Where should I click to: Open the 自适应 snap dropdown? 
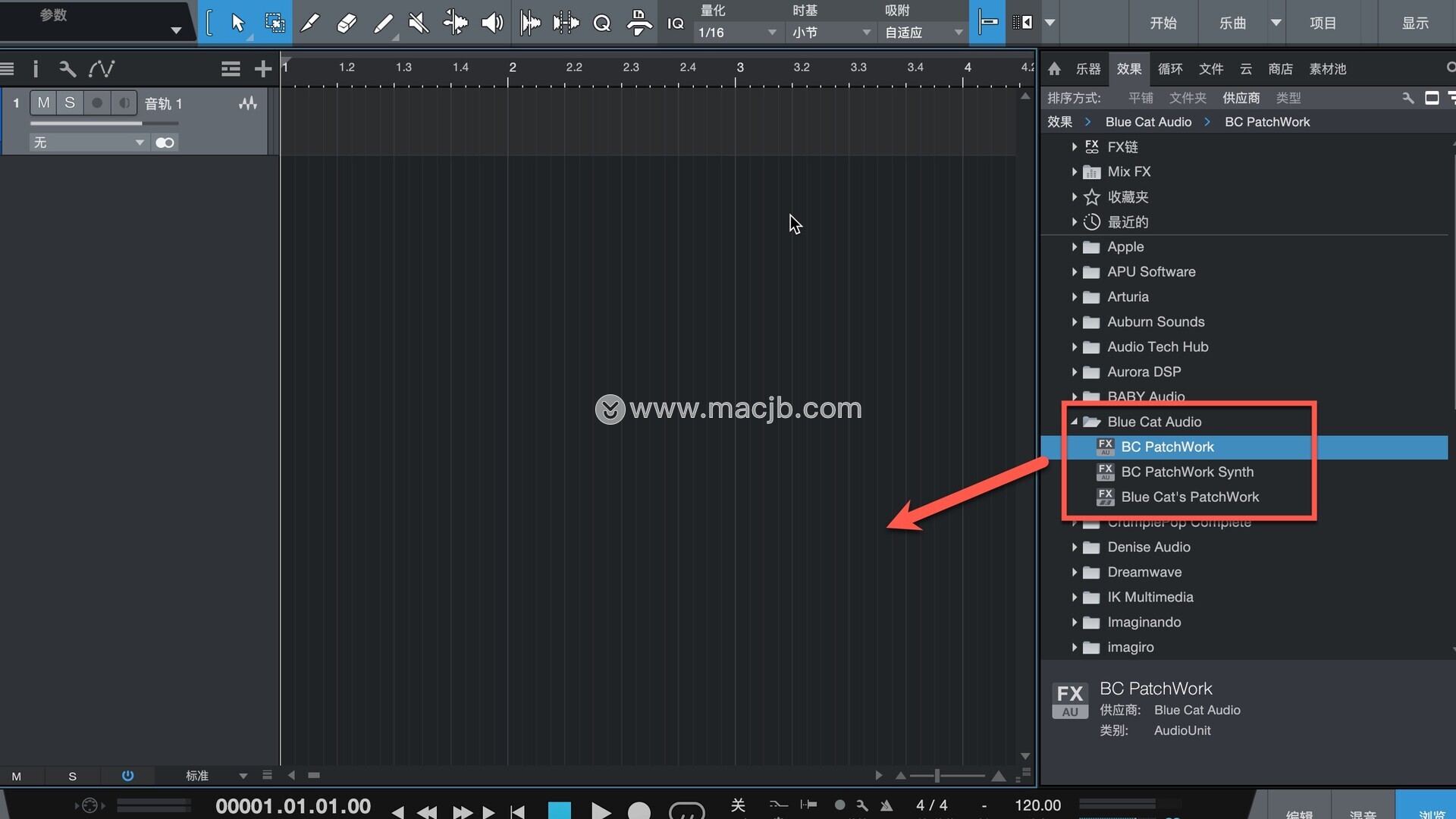(x=923, y=33)
